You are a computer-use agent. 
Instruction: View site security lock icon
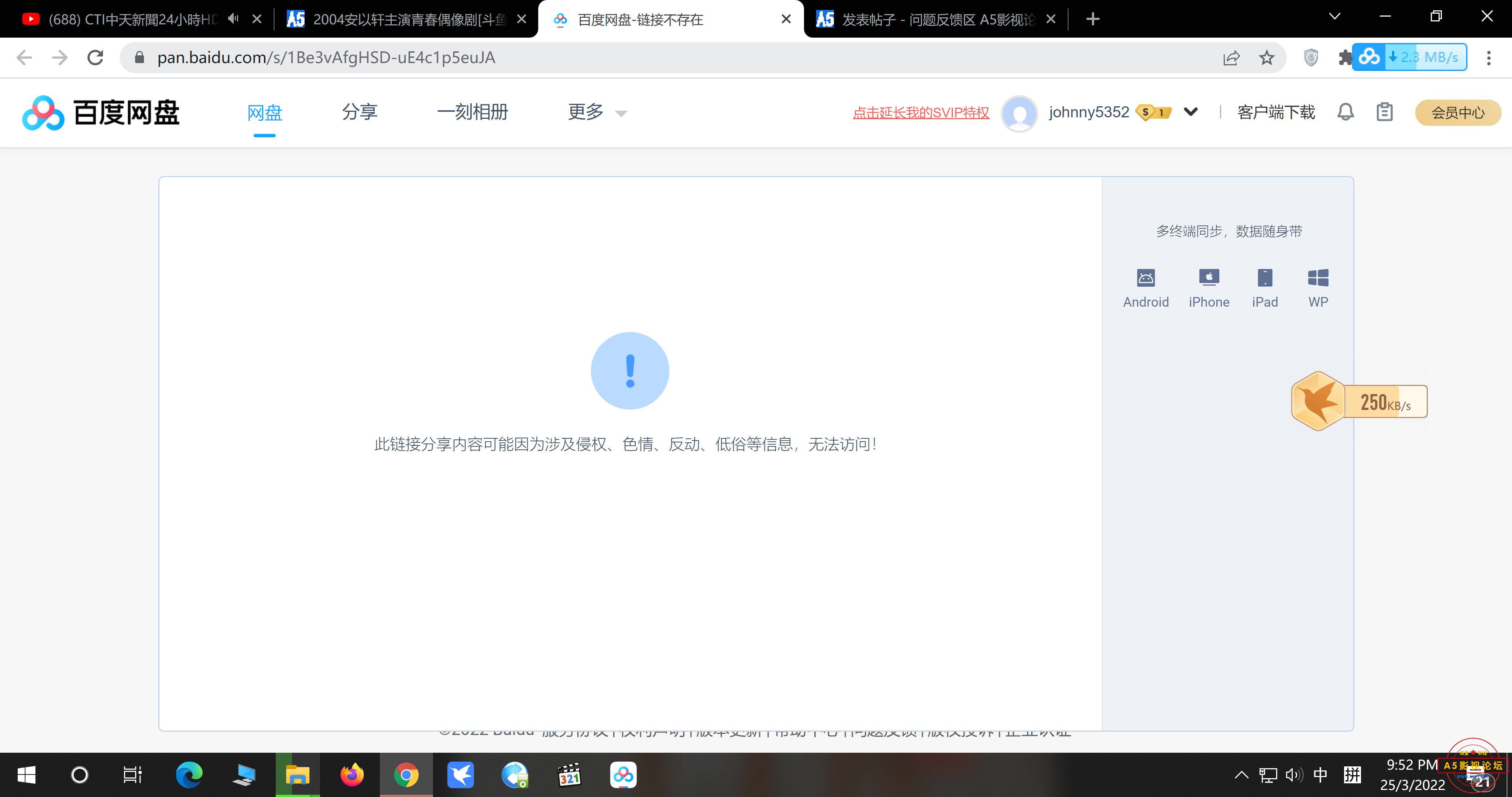[x=139, y=58]
